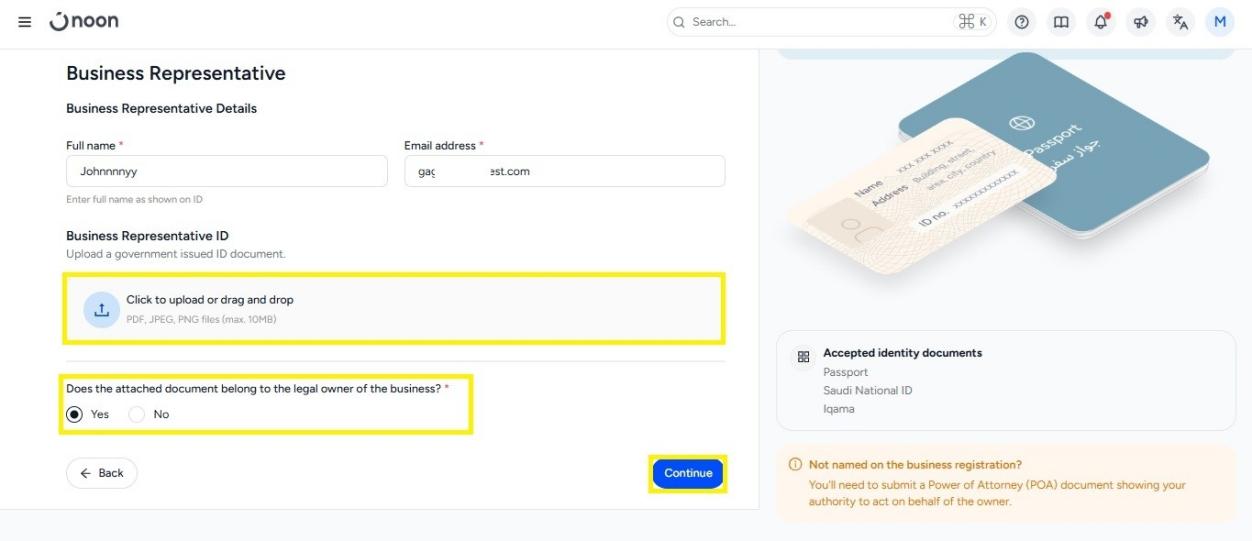Open the M user profile avatar
This screenshot has width=1252, height=541.
click(1220, 22)
